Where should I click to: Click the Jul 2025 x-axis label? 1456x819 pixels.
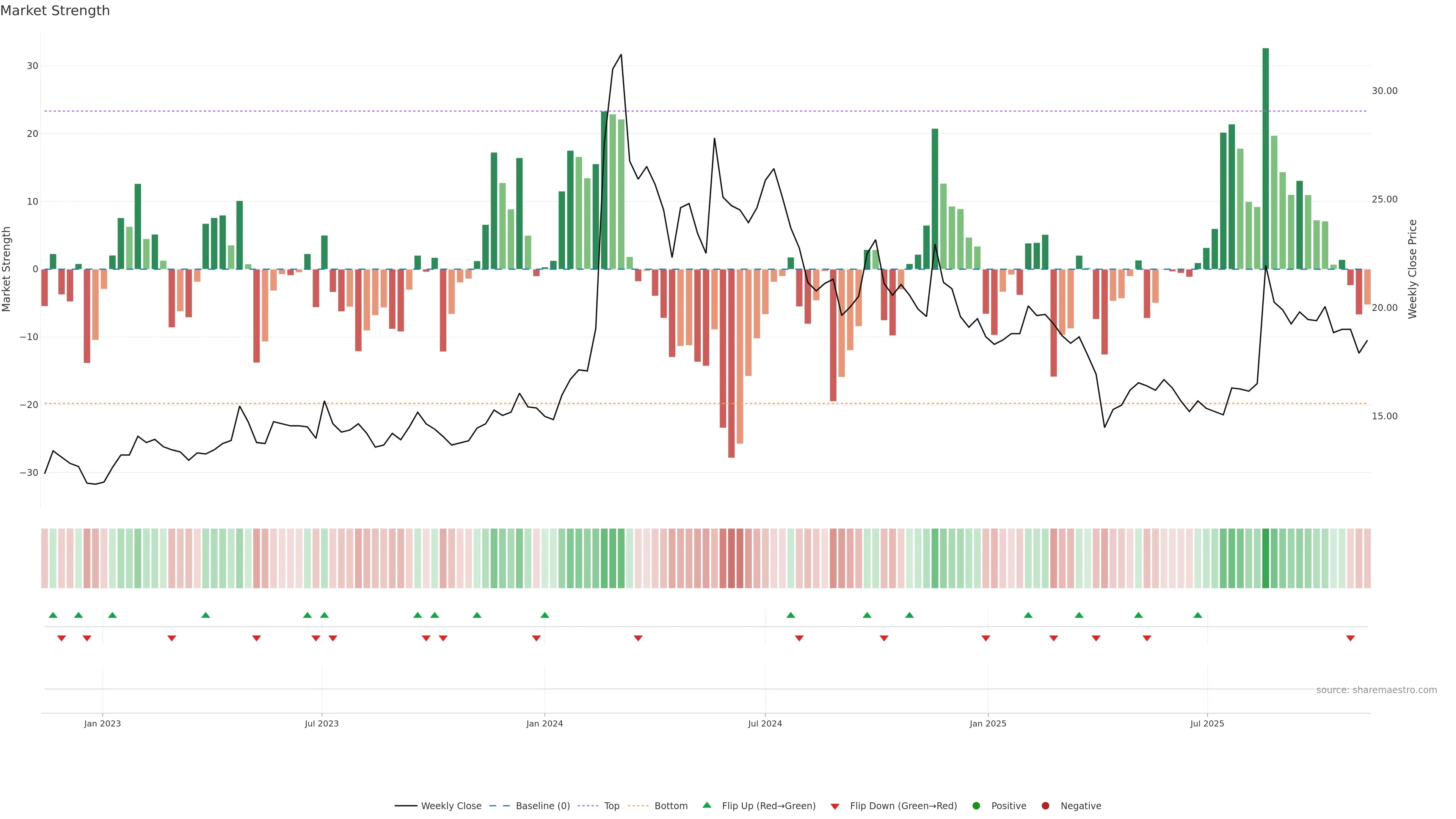pos(1207,723)
